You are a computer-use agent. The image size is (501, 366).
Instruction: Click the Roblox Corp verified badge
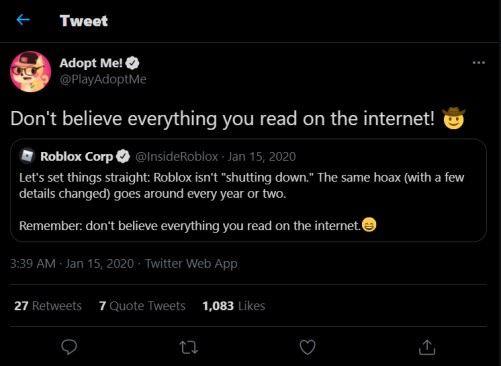pyautogui.click(x=123, y=156)
